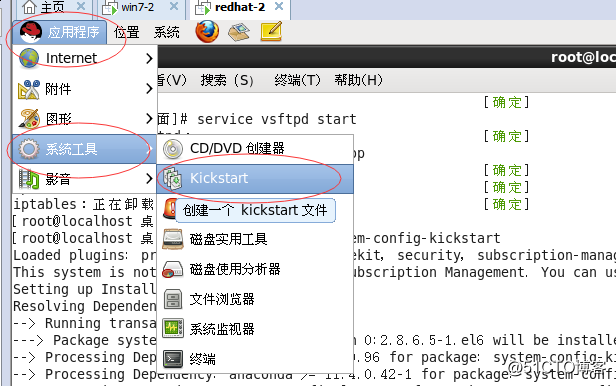The image size is (616, 386).
Task: Open terminal 搜索(S) search menu
Action: (x=227, y=80)
